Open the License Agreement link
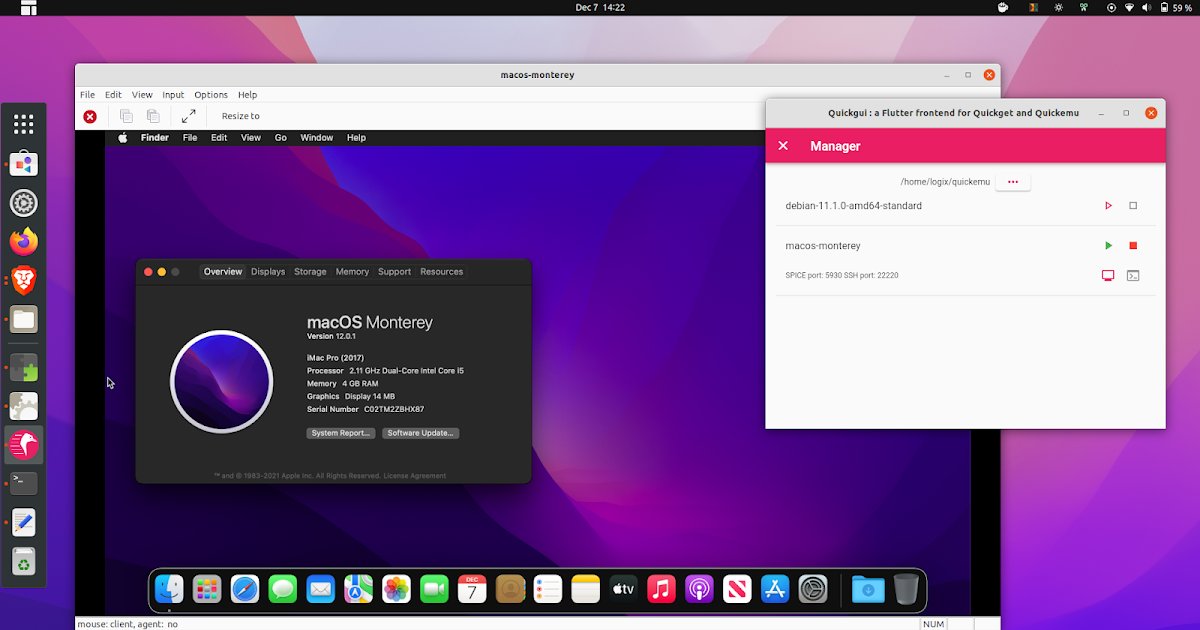Image resolution: width=1200 pixels, height=630 pixels. (415, 476)
